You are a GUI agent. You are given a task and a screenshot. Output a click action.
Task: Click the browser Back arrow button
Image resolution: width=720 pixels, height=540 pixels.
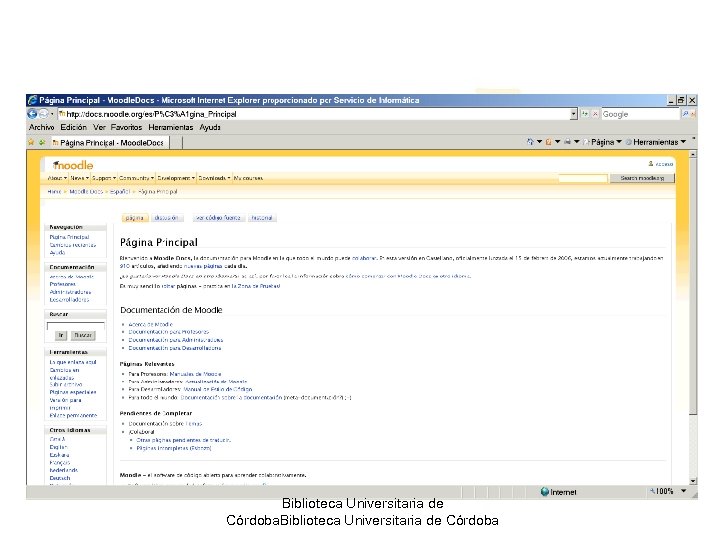point(32,114)
